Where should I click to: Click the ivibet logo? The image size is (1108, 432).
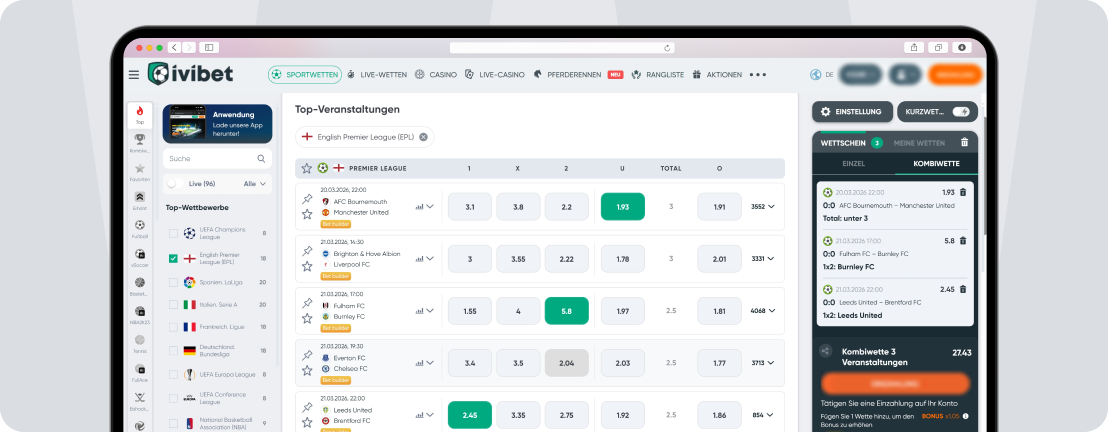[x=190, y=74]
